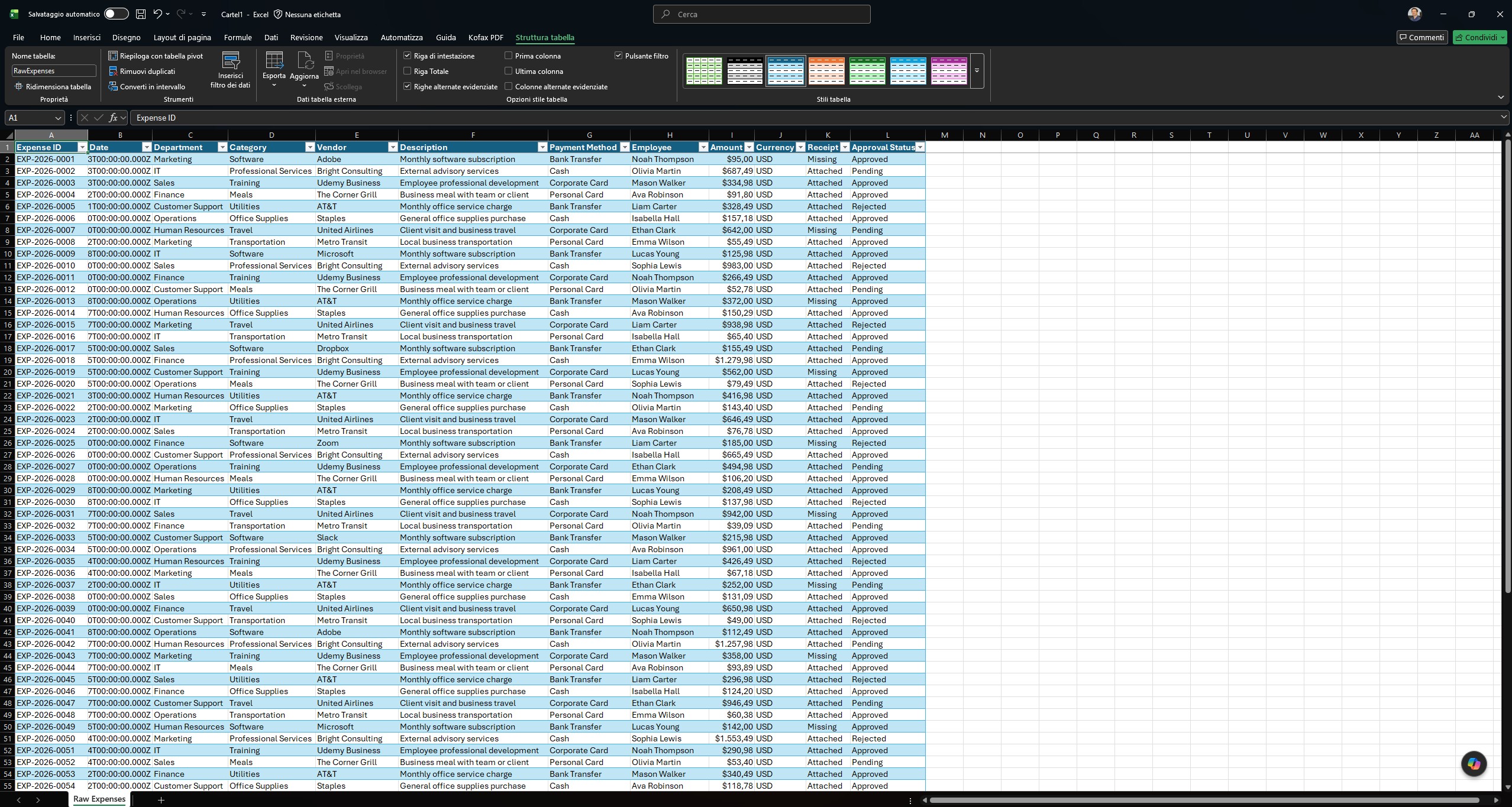Open the Approval Status filter dropdown
Viewport: 1512px width, 807px height.
(x=920, y=147)
